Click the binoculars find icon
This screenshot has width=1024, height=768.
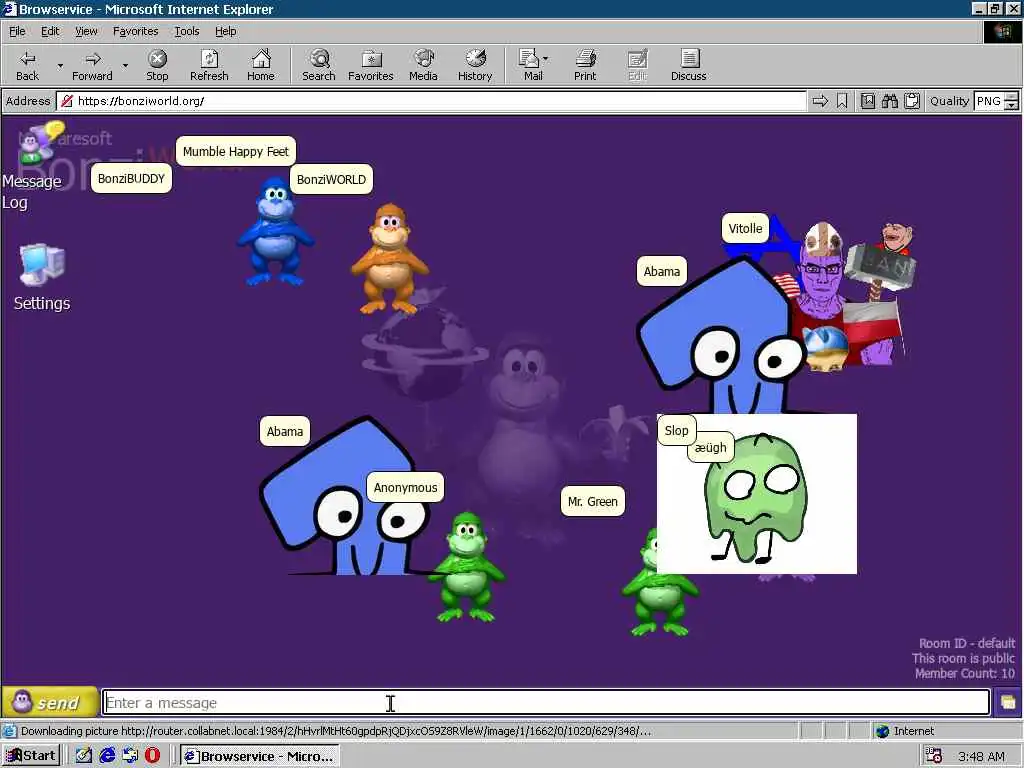(x=889, y=101)
